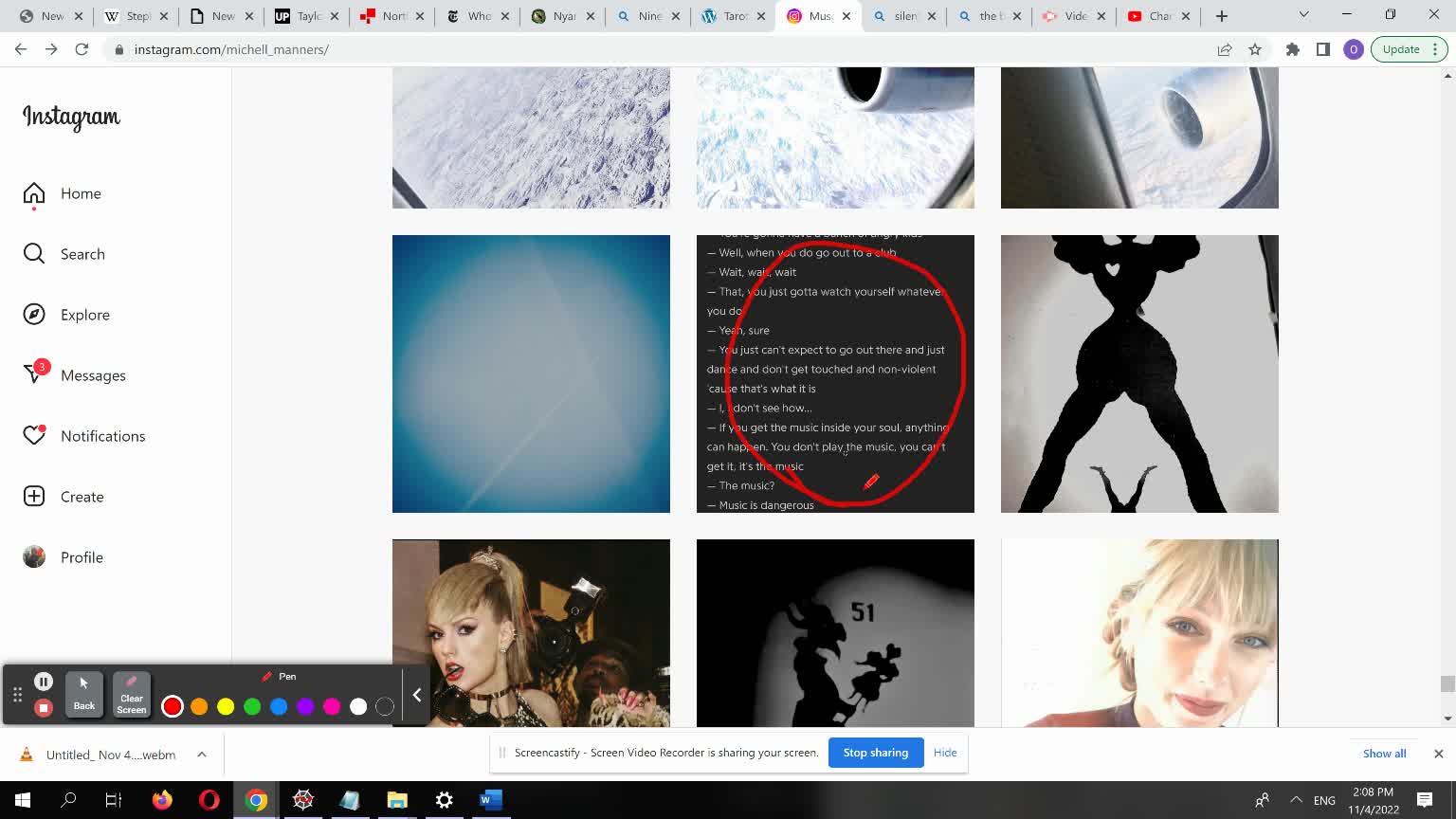
Task: Collapse the Screencastify toolbar arrow
Action: (416, 695)
